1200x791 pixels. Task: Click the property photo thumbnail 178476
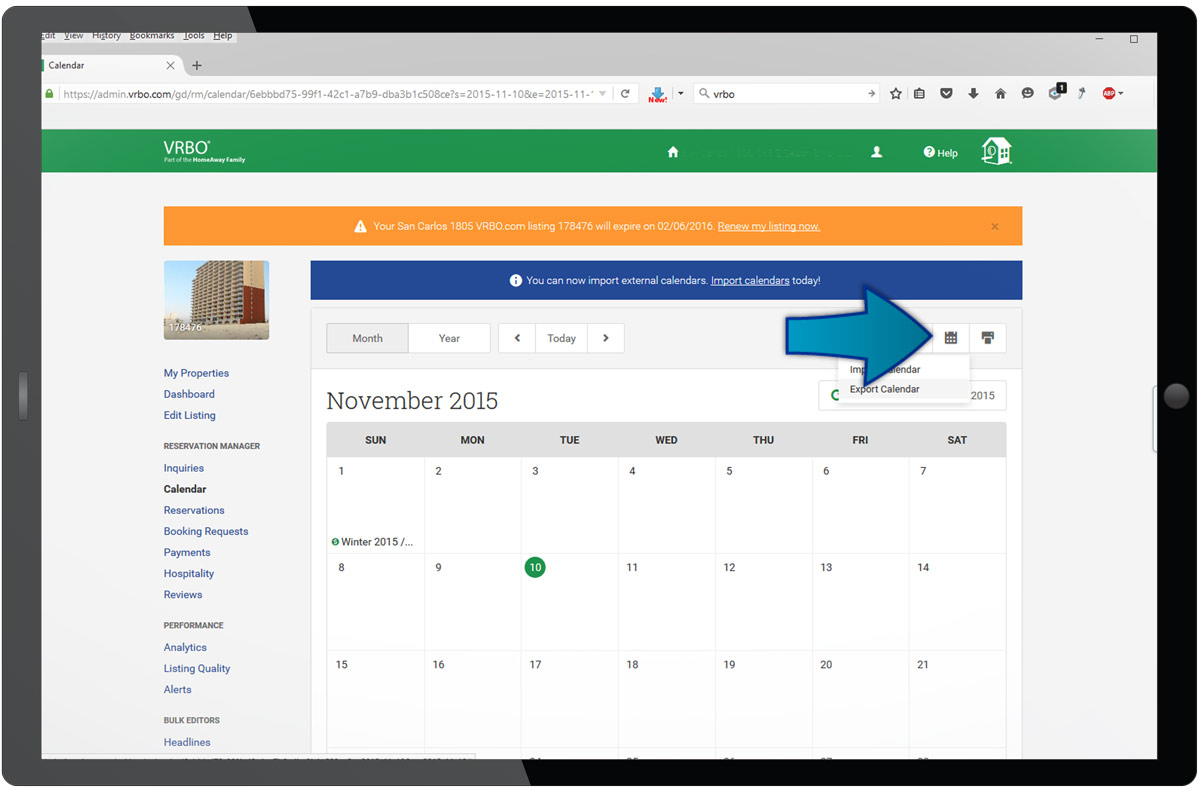(216, 300)
